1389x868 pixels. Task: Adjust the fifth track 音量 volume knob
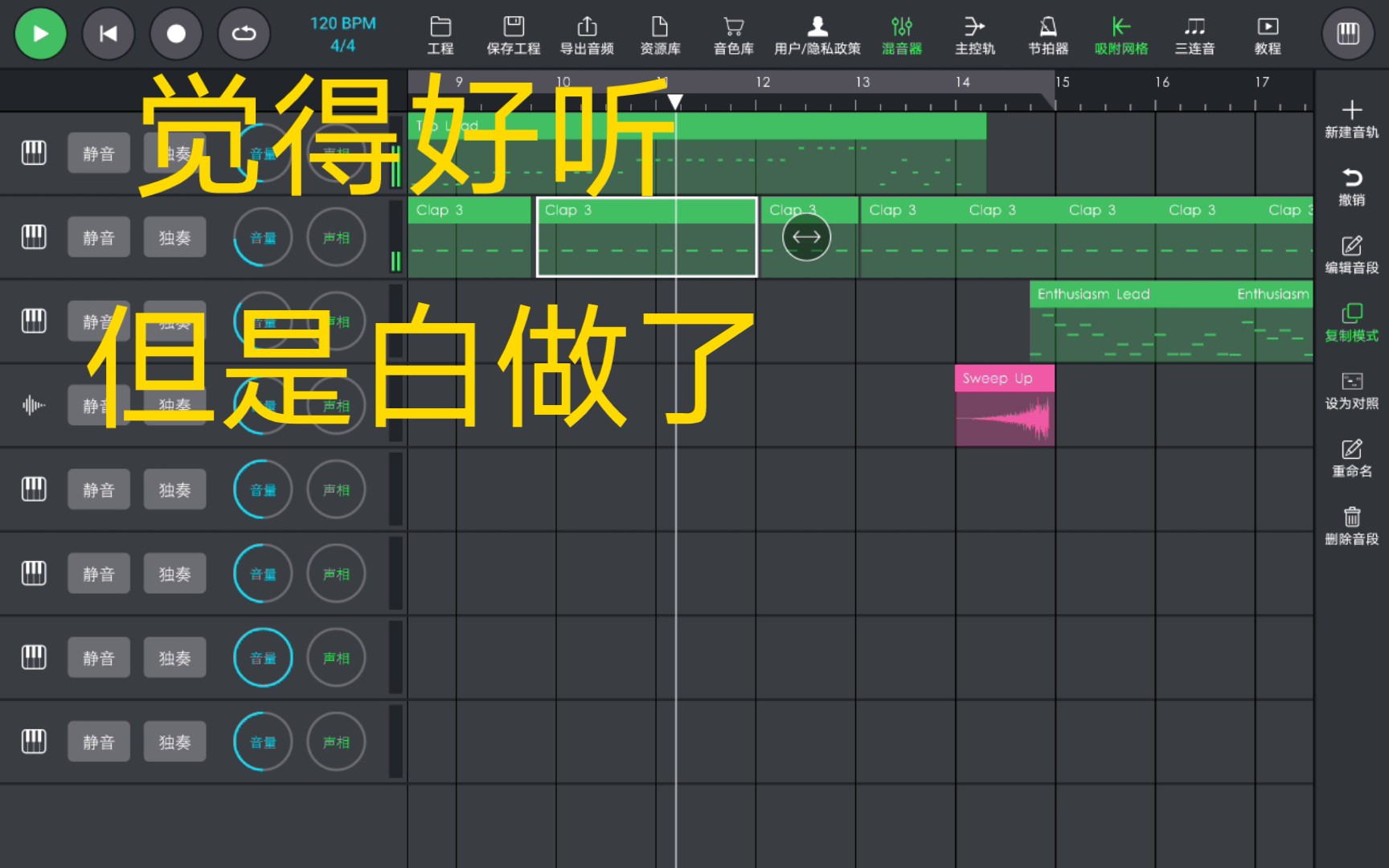pyautogui.click(x=263, y=489)
